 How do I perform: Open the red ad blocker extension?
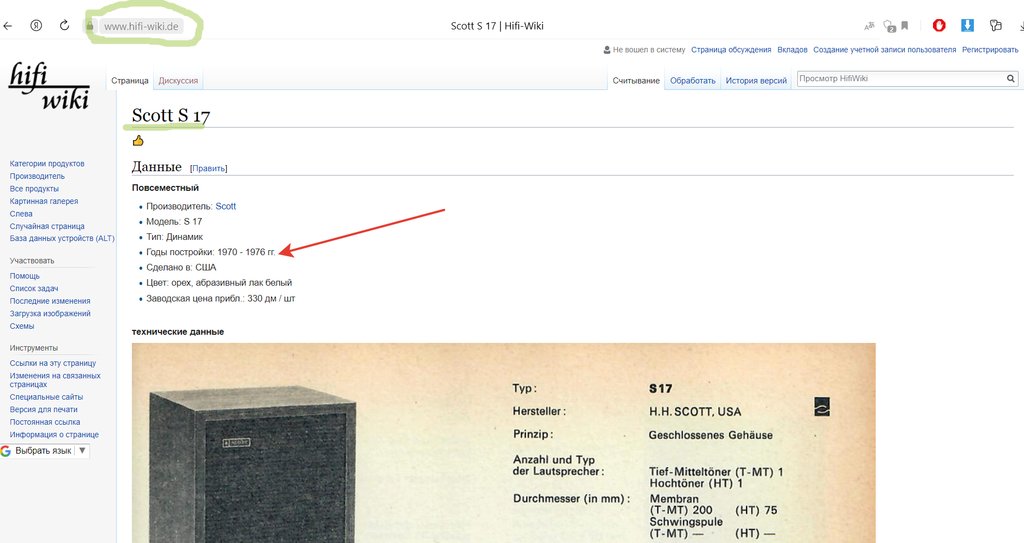pos(939,25)
